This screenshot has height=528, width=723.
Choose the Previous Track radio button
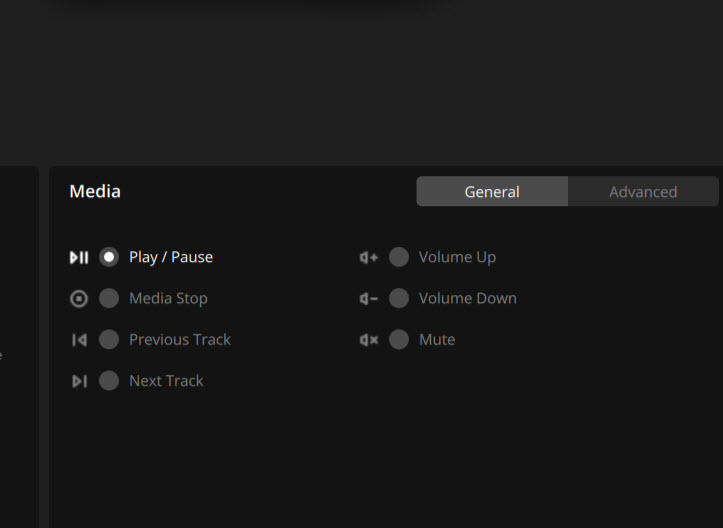[x=109, y=339]
